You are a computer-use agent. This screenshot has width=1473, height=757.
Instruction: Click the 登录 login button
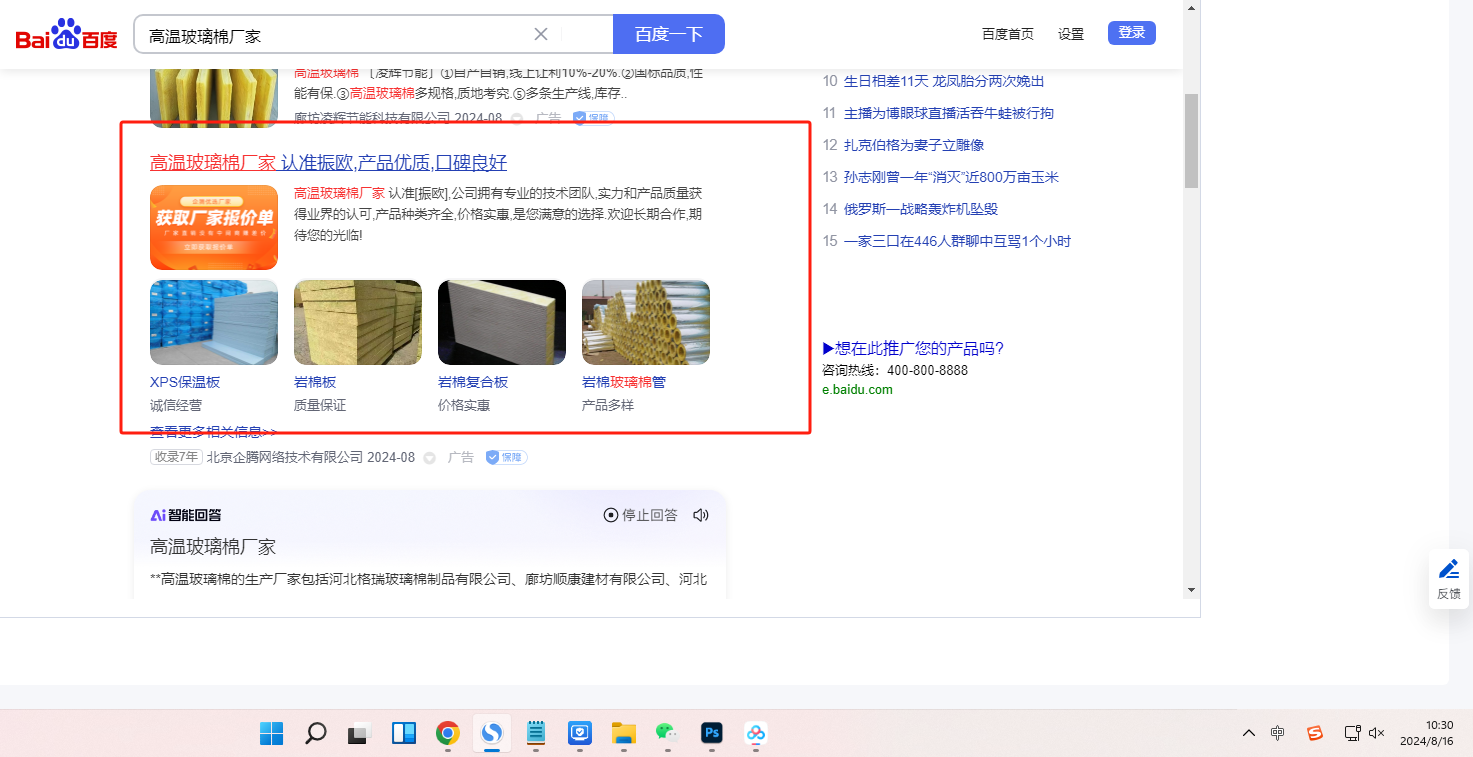point(1131,33)
